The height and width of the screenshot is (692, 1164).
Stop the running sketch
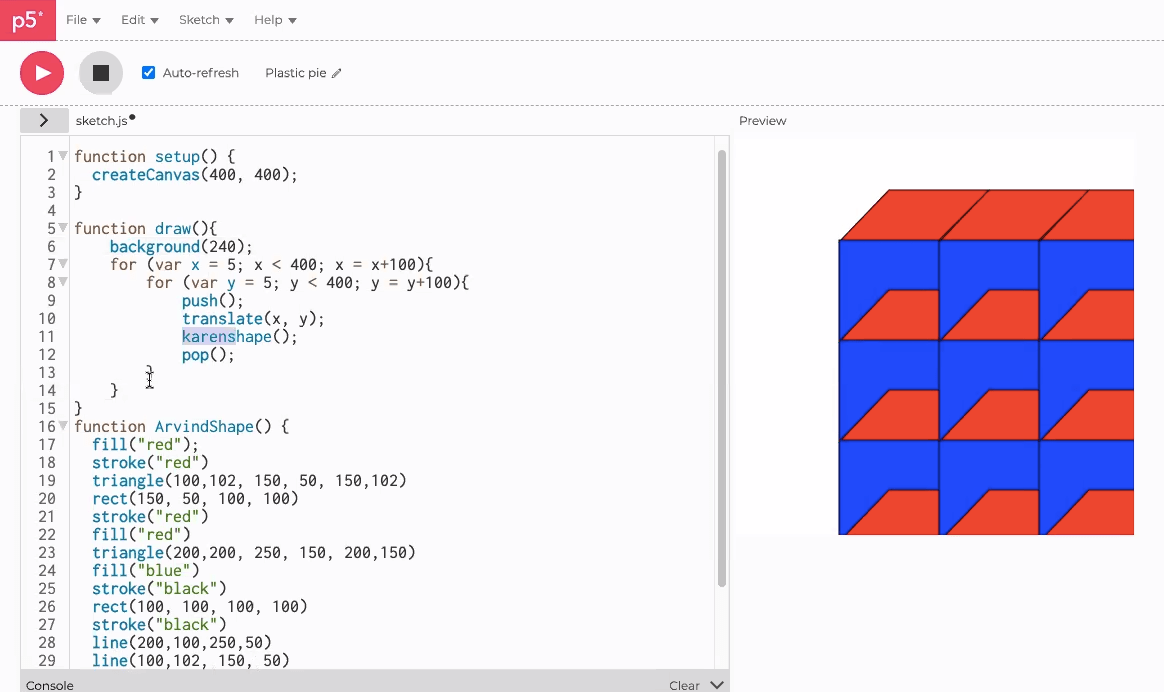(100, 72)
